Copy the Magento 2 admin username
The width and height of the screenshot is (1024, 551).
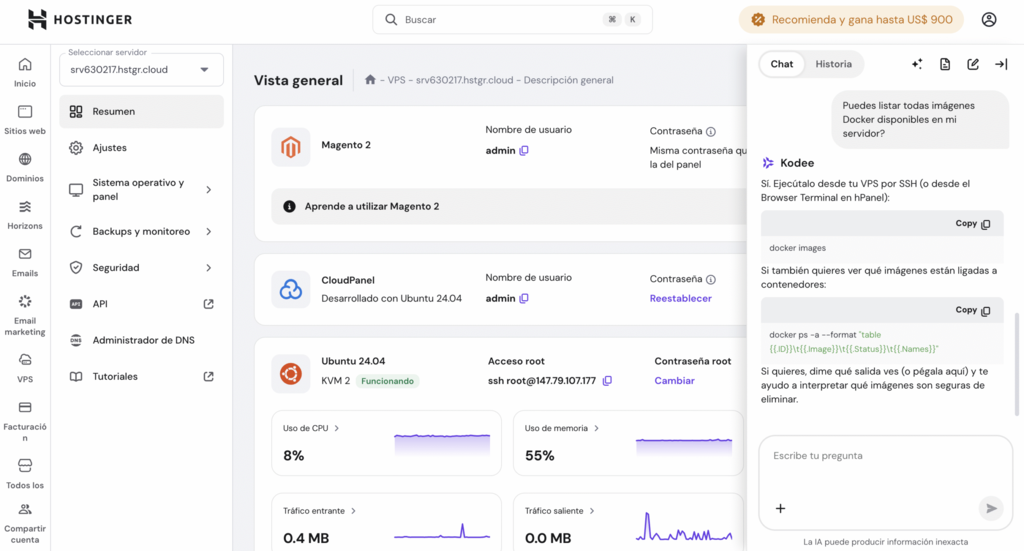[524, 150]
